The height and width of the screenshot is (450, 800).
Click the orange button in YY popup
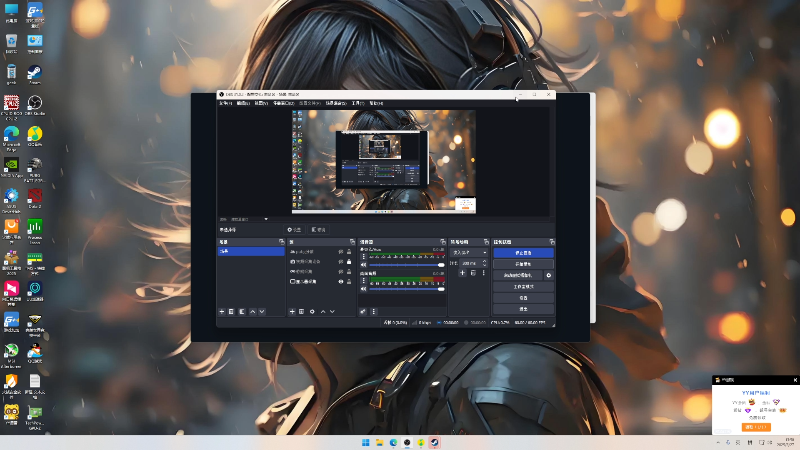point(756,427)
